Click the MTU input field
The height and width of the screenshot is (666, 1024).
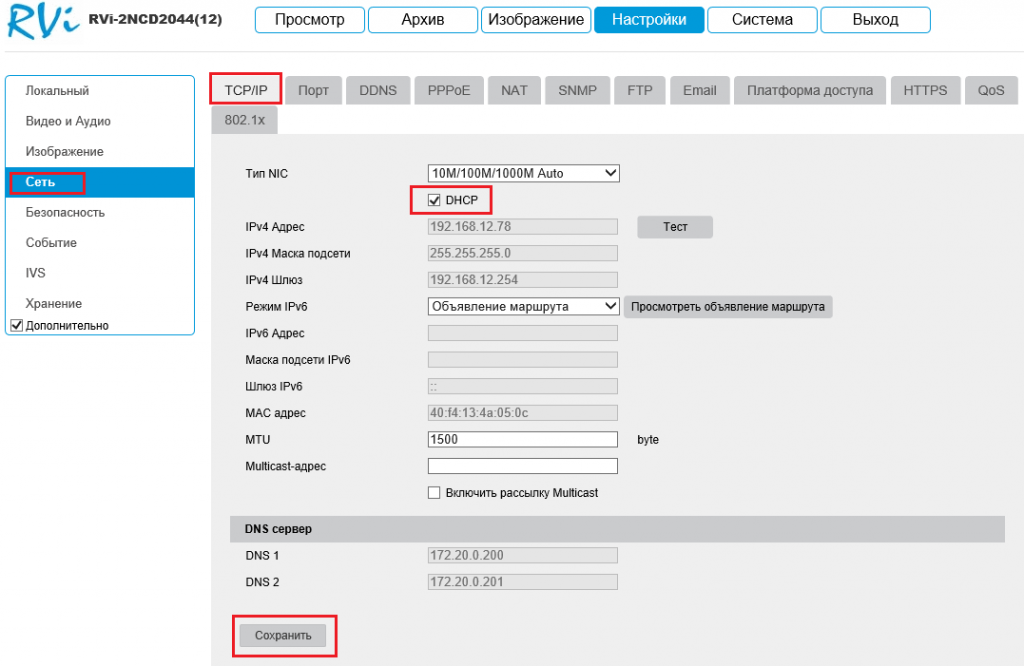522,439
